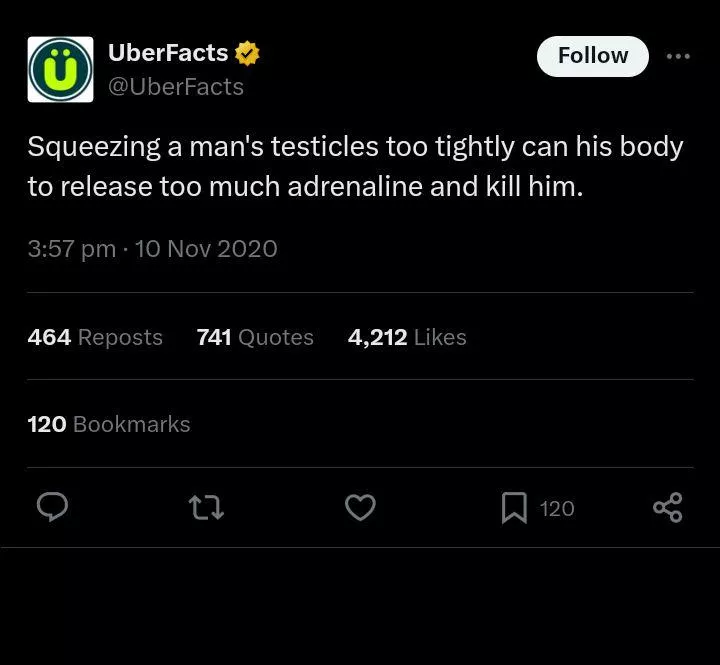
Task: Click the gold verified badge
Action: coord(247,53)
